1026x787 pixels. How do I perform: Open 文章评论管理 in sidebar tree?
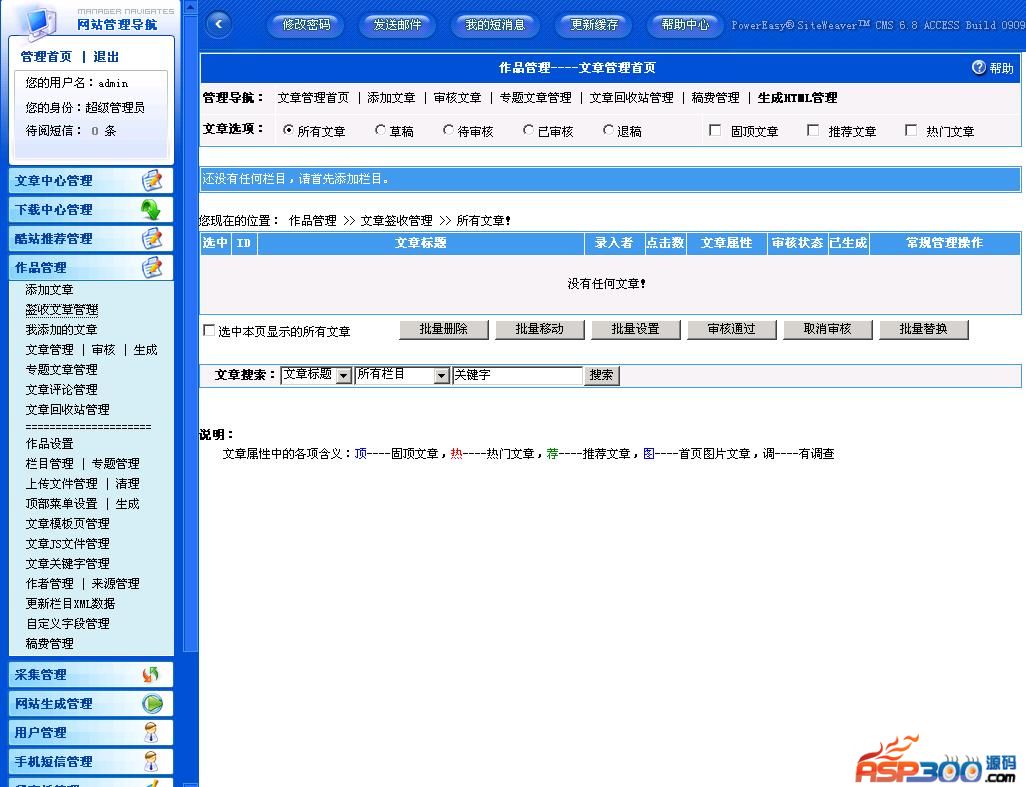coord(62,390)
